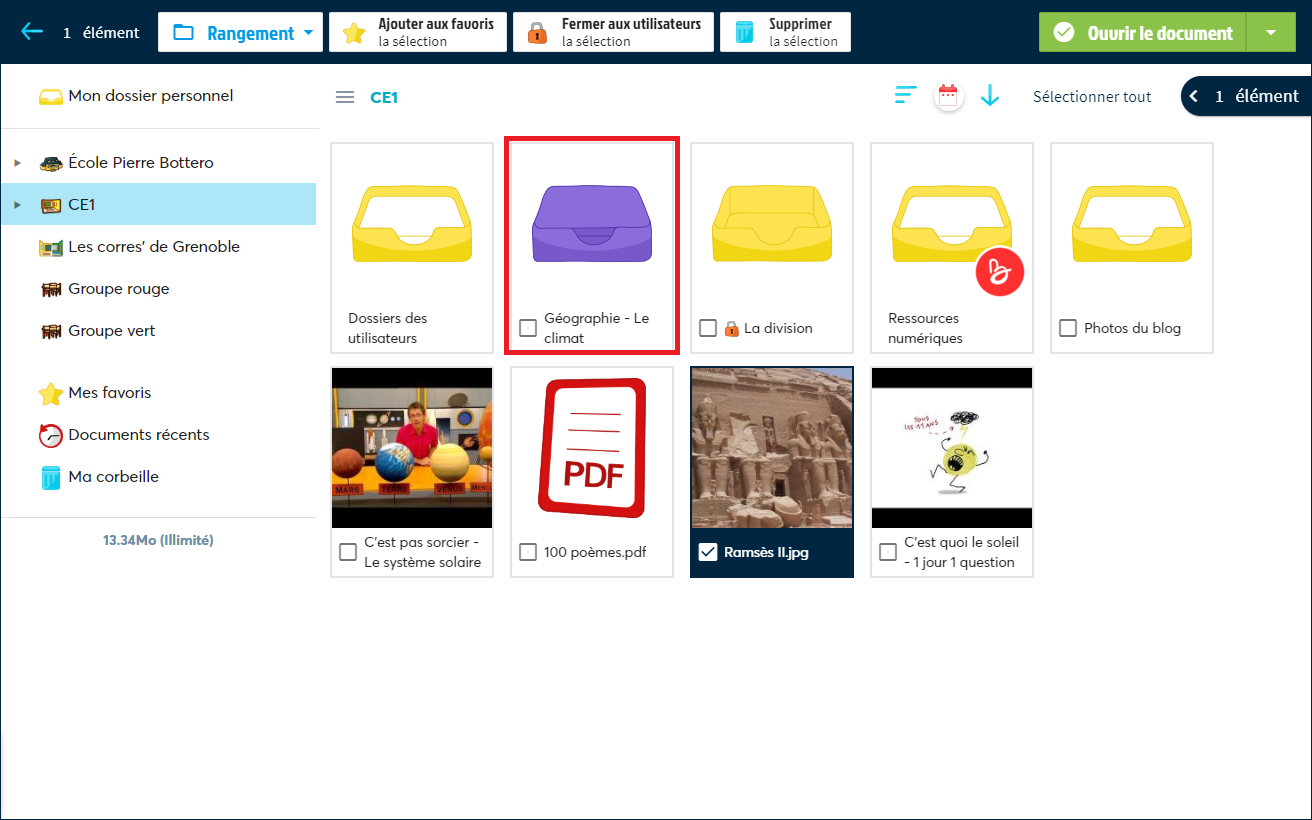Open C'est pas sorcier video thumbnail
The width and height of the screenshot is (1312, 820).
pos(412,447)
